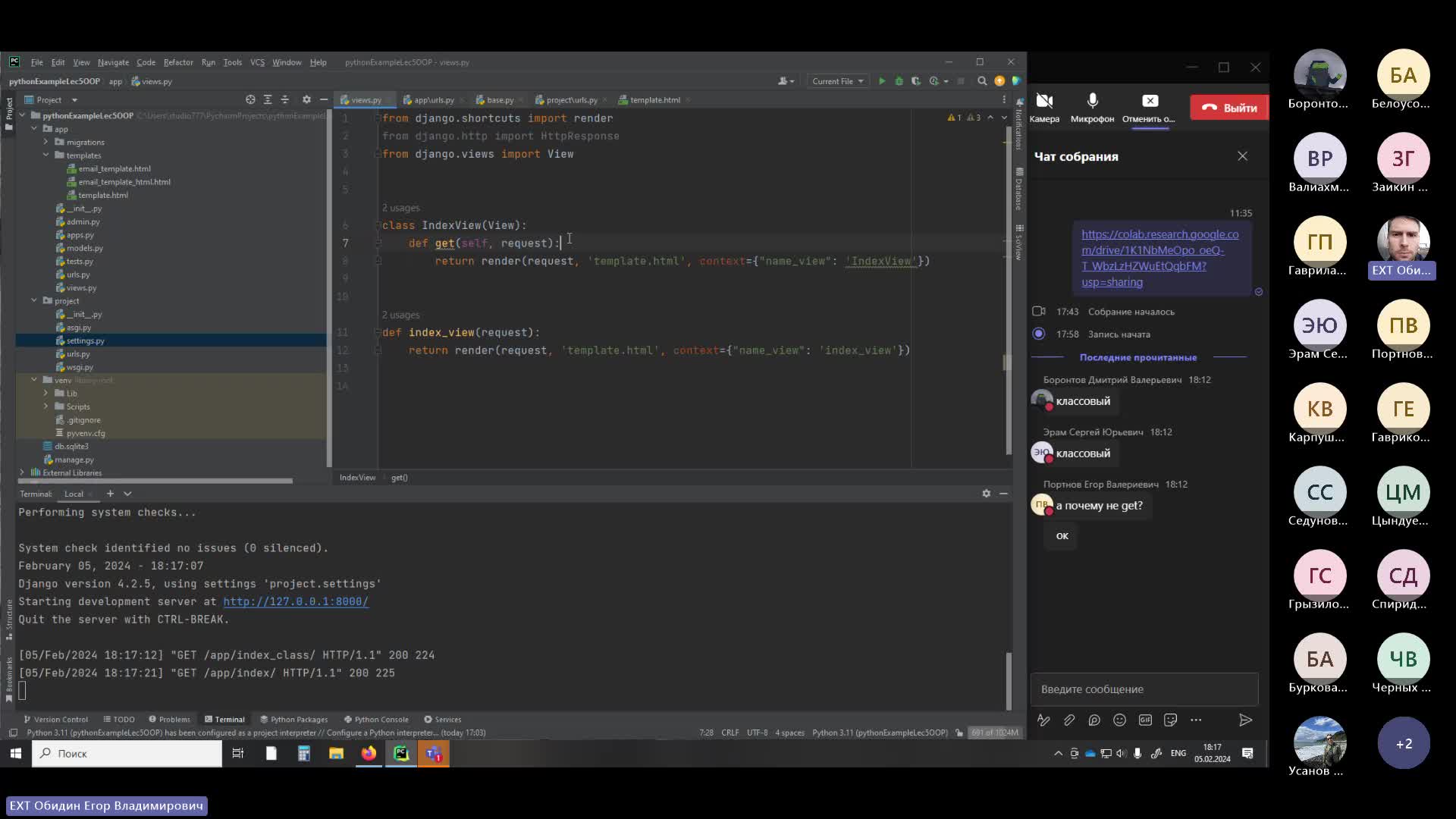The image size is (1456, 819).
Task: Open more chat actions ellipsis
Action: (1196, 720)
